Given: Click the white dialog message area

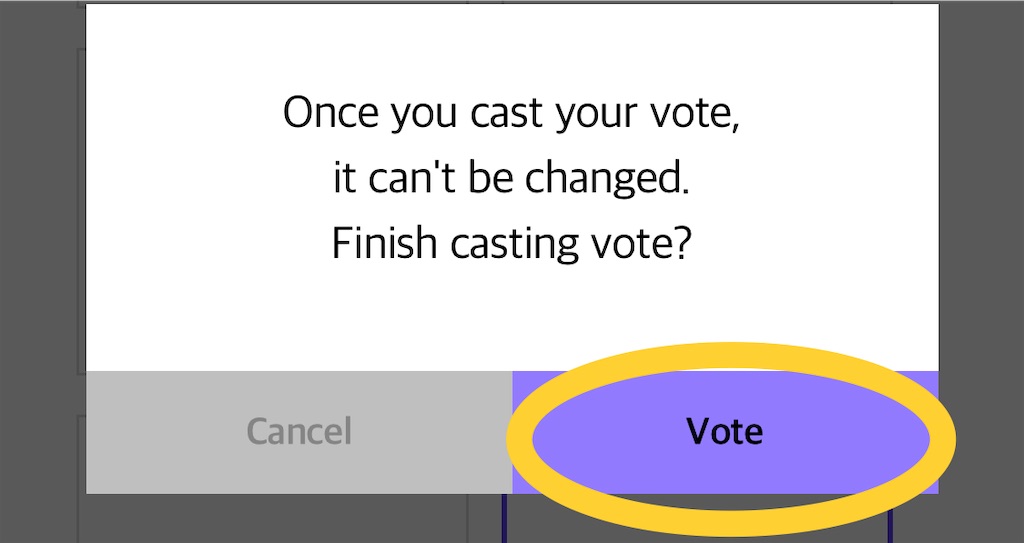Looking at the screenshot, I should point(512,310).
